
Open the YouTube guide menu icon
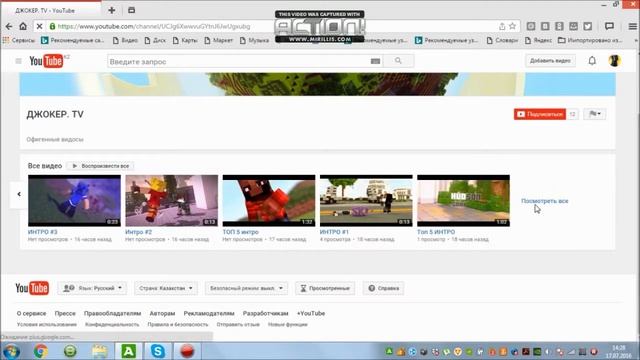tap(18, 61)
